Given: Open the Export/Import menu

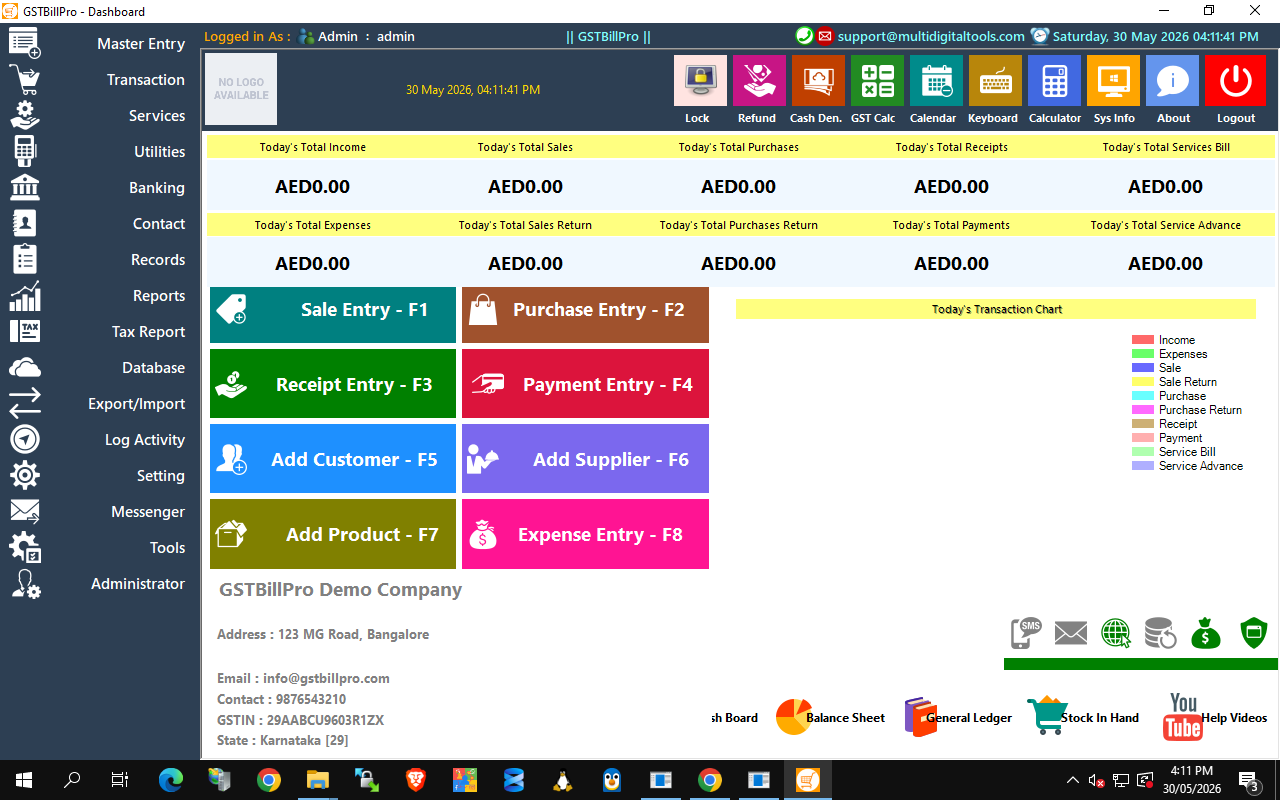Looking at the screenshot, I should click(136, 404).
